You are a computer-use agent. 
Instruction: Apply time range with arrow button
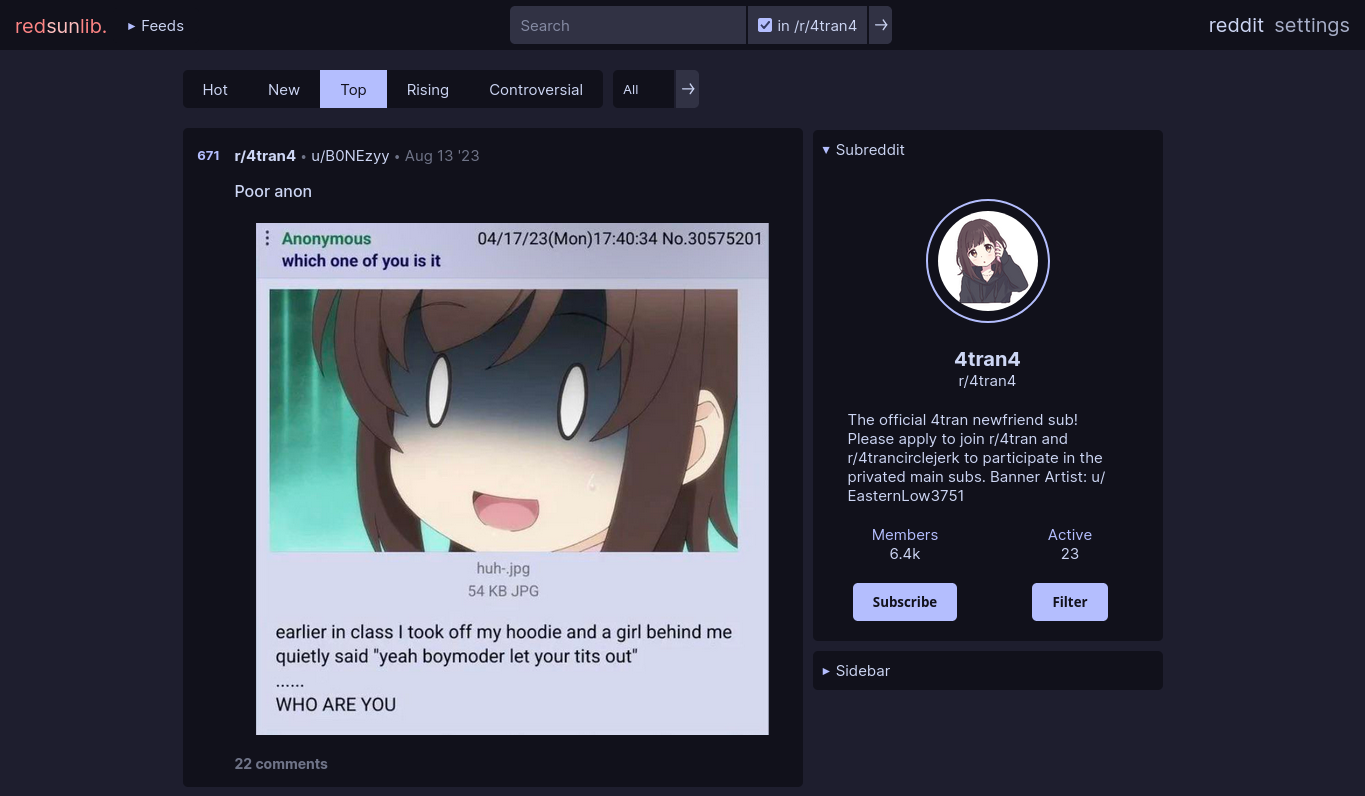pyautogui.click(x=687, y=89)
